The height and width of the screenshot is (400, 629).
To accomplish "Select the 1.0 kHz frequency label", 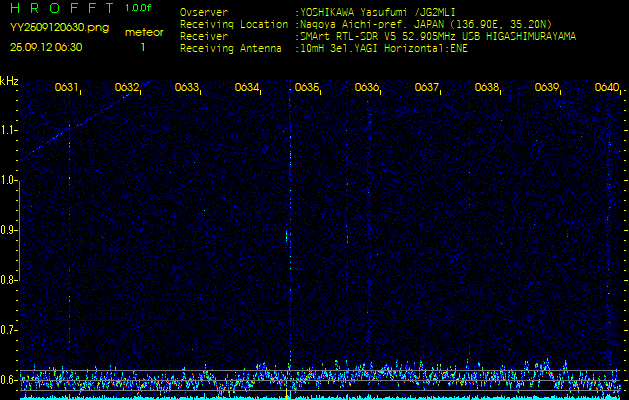I will (9, 180).
